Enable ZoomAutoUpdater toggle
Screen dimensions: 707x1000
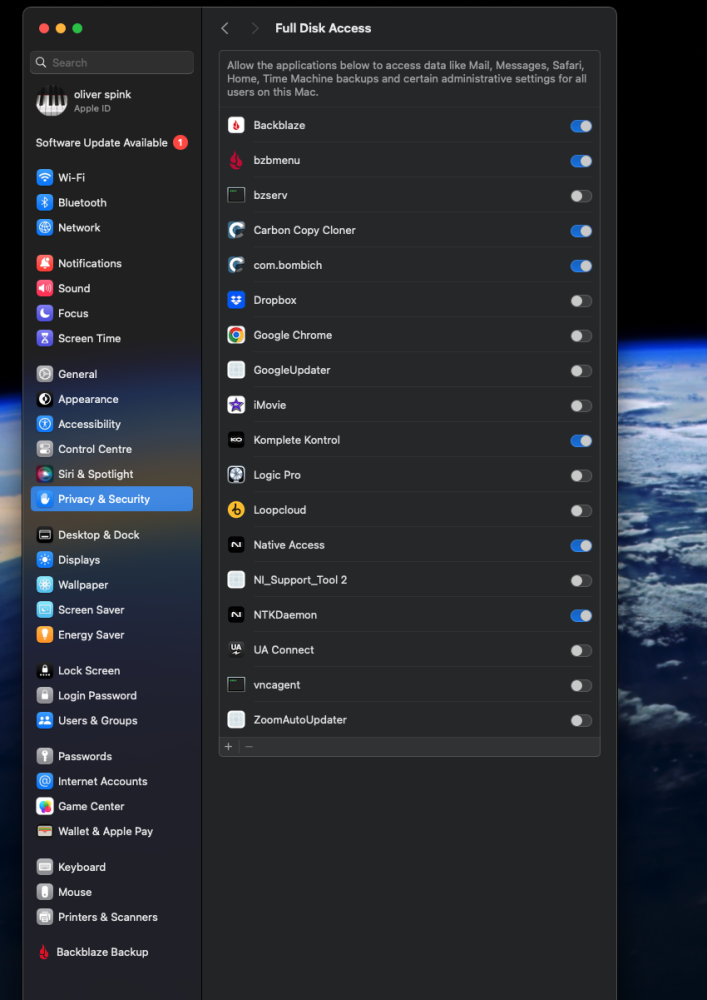[581, 721]
